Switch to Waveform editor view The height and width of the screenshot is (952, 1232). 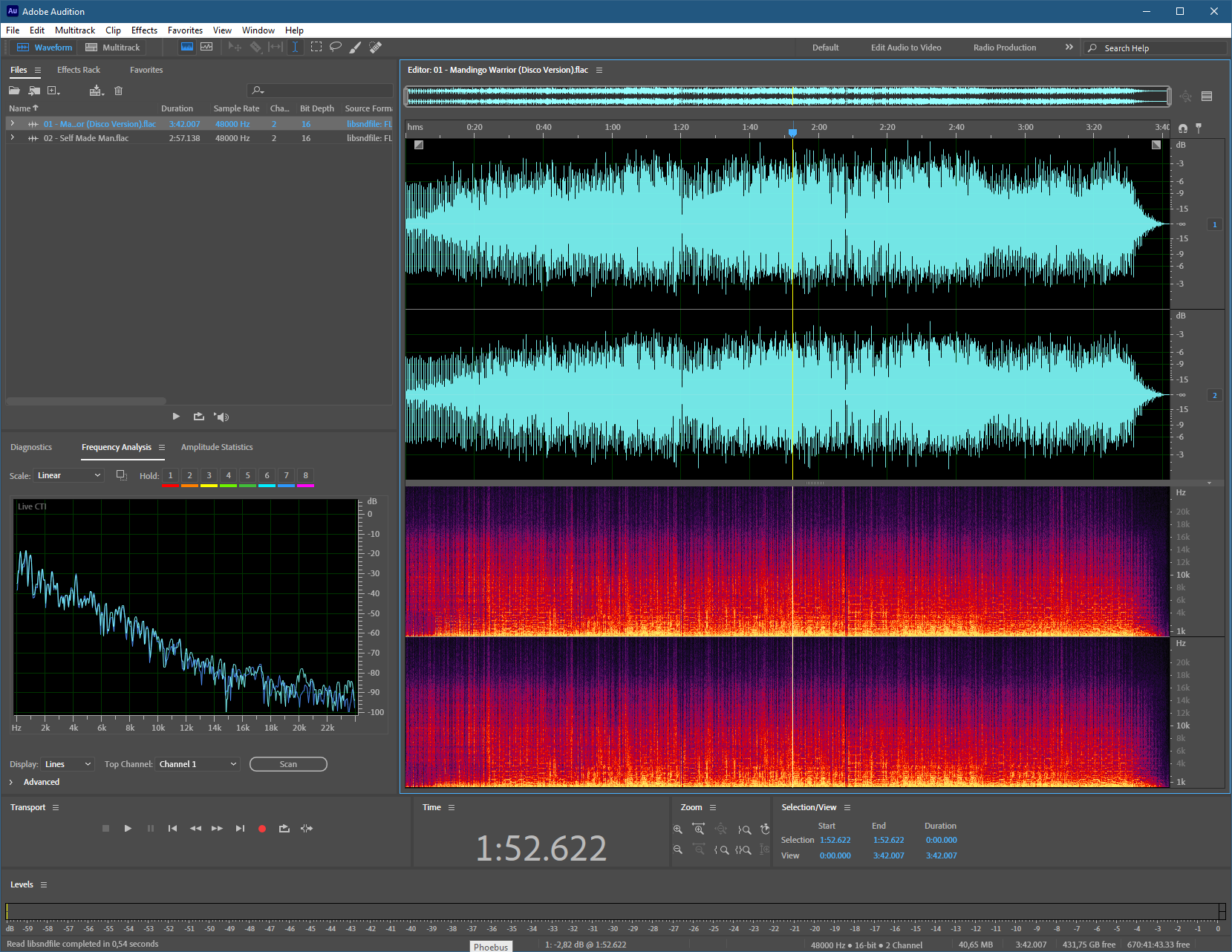click(45, 48)
